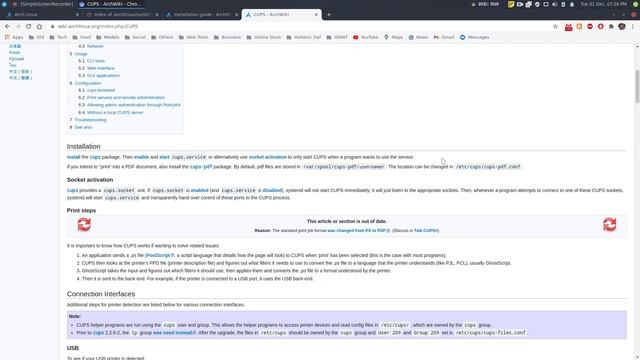Open a new browser tab with plus button
This screenshot has height=360, width=640.
[x=329, y=15]
